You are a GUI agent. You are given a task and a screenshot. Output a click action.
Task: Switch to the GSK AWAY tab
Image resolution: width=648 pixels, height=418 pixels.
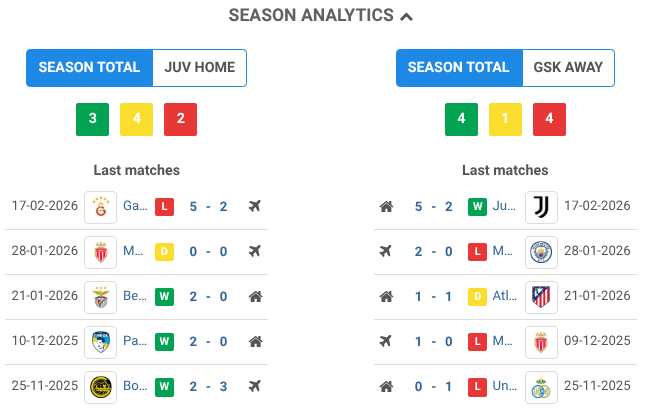pyautogui.click(x=568, y=68)
